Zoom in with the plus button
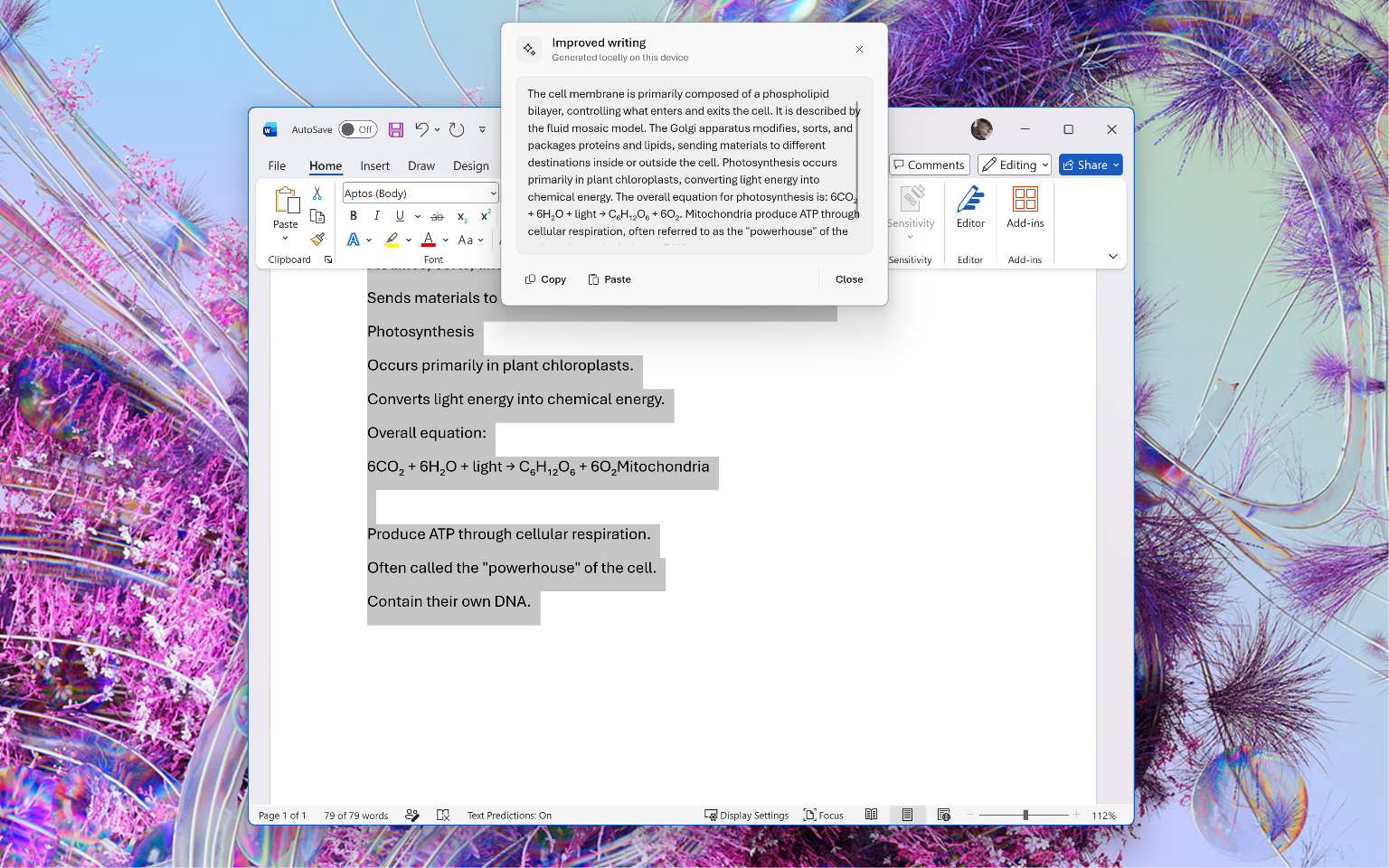Viewport: 1389px width, 868px height. [1077, 815]
